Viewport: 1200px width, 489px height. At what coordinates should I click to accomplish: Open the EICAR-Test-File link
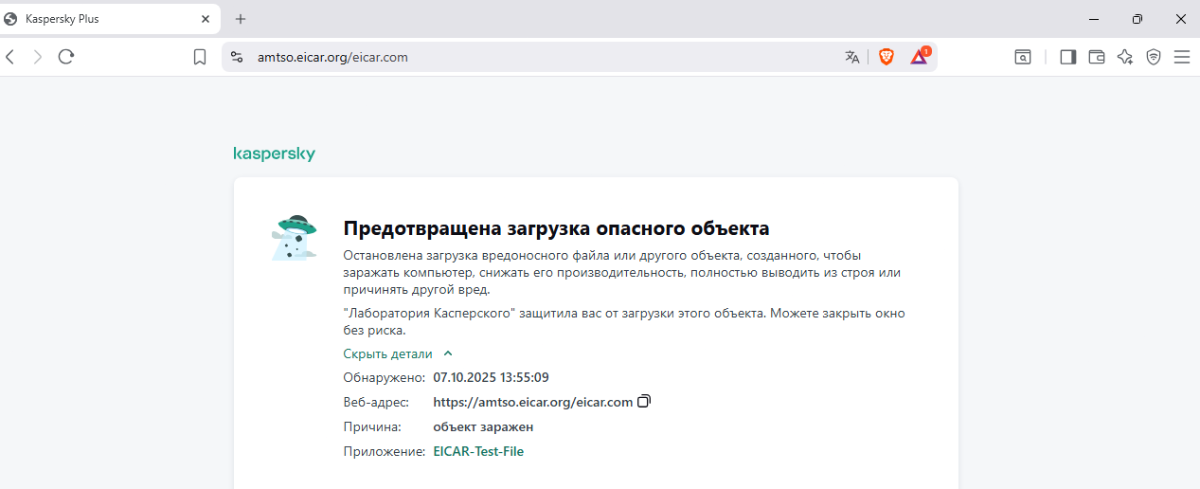coord(478,451)
